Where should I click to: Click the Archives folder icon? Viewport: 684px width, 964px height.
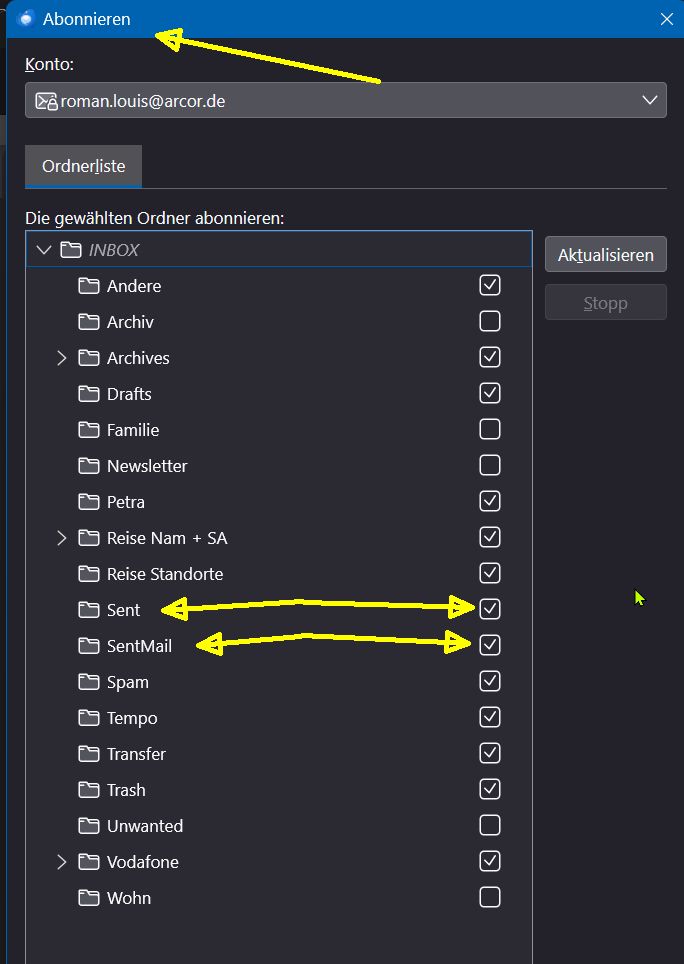pos(89,358)
